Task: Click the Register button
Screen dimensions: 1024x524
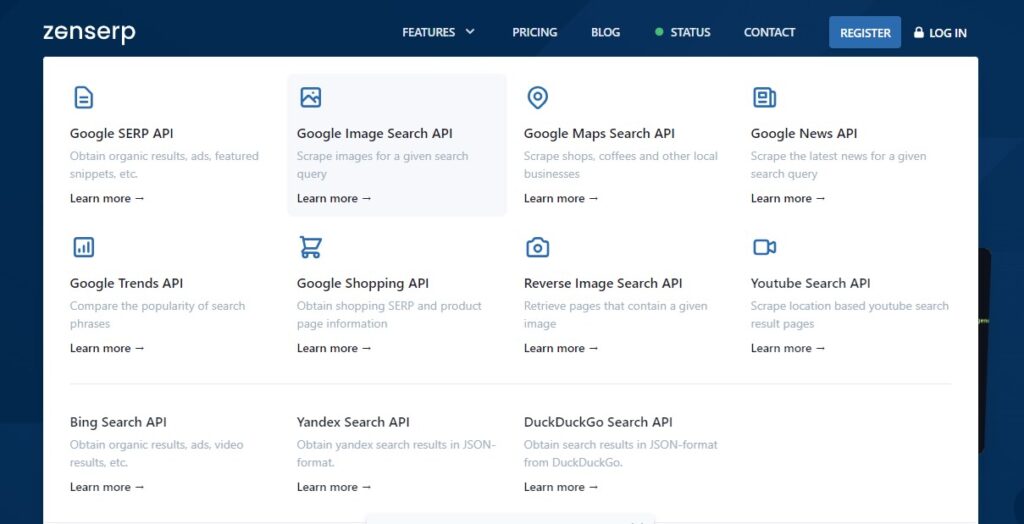Action: [865, 33]
